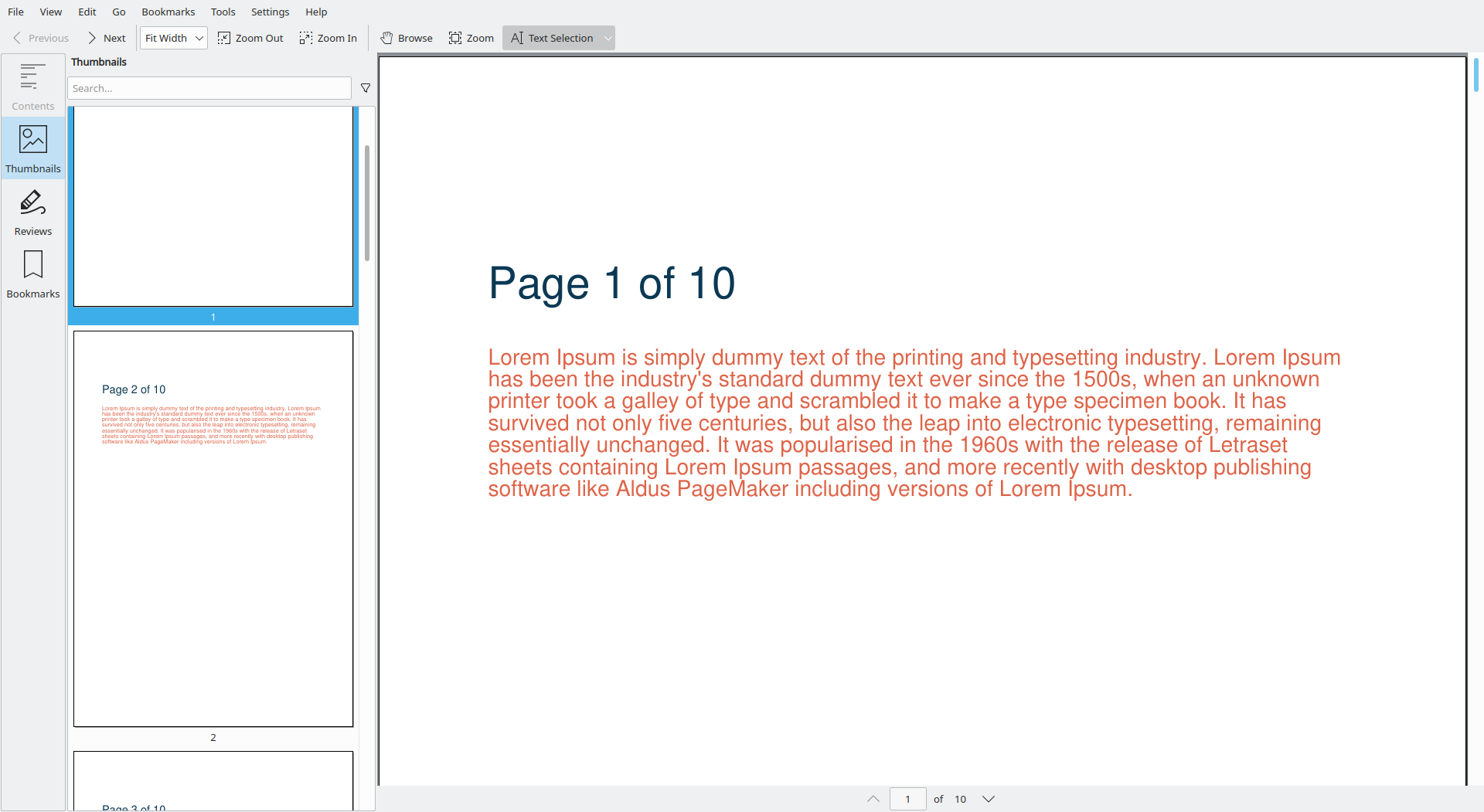Click the thumbnails panel scrollbar

(367, 202)
